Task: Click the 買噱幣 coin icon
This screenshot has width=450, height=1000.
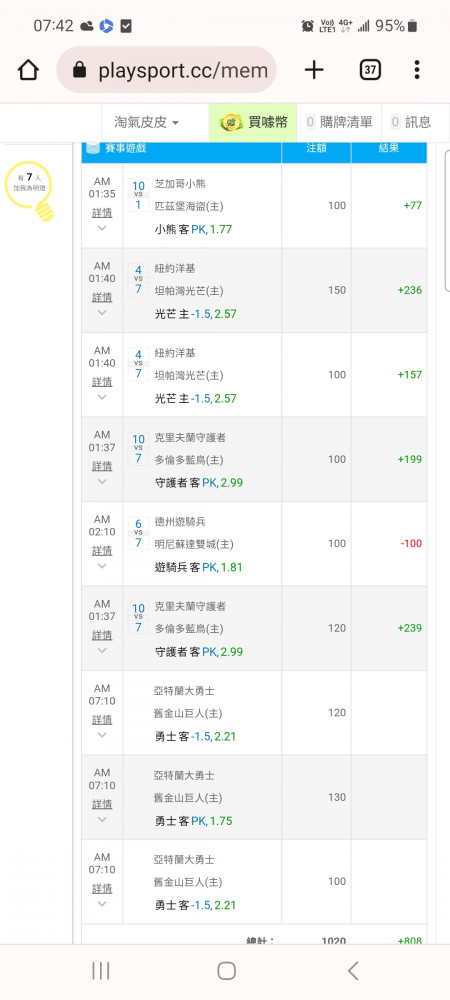Action: [x=232, y=122]
